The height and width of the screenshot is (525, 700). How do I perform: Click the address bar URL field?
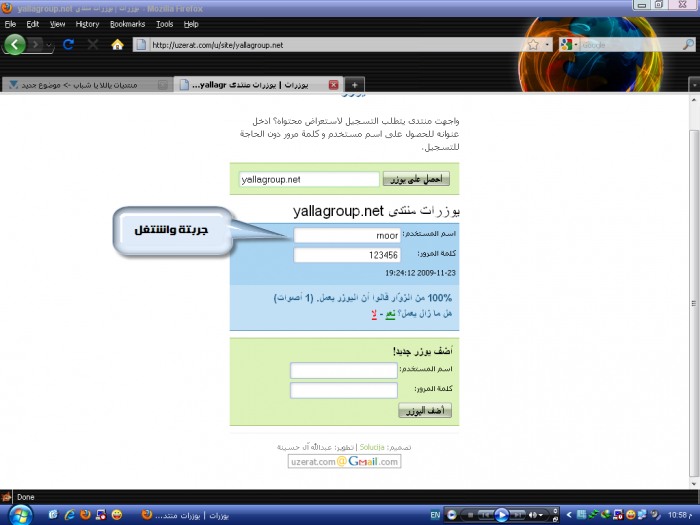pos(330,45)
